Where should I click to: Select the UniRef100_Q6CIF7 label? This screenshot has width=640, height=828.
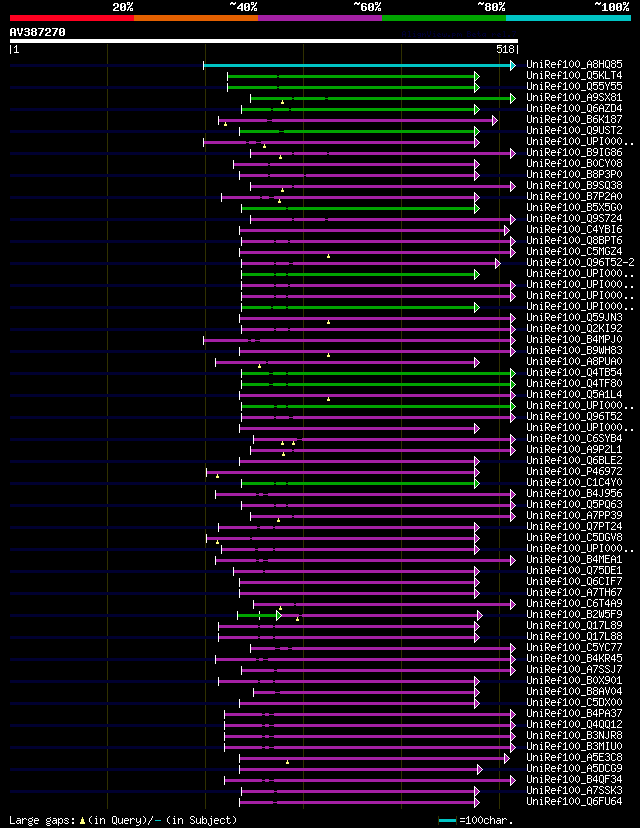click(575, 581)
